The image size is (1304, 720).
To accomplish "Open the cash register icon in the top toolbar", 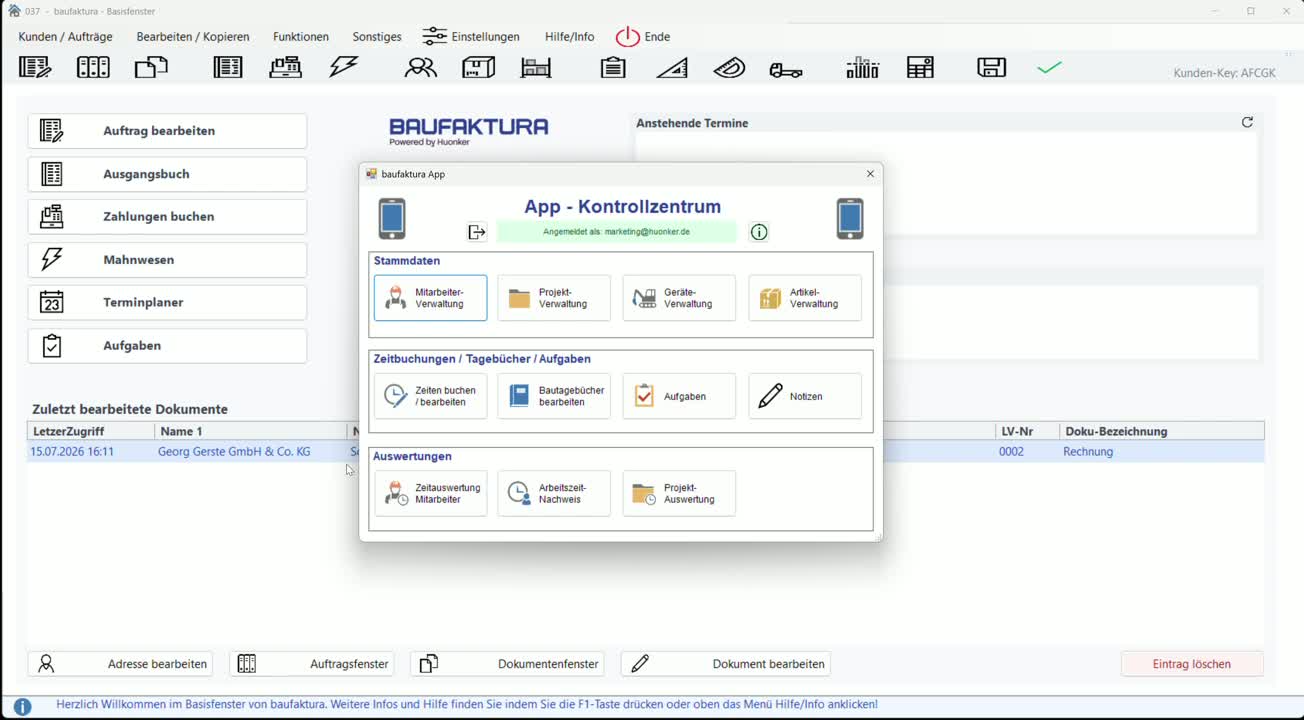I will coord(286,68).
